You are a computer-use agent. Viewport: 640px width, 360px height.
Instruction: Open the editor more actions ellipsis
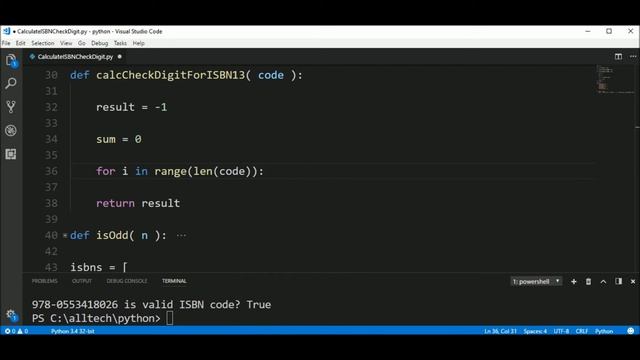pyautogui.click(x=633, y=57)
